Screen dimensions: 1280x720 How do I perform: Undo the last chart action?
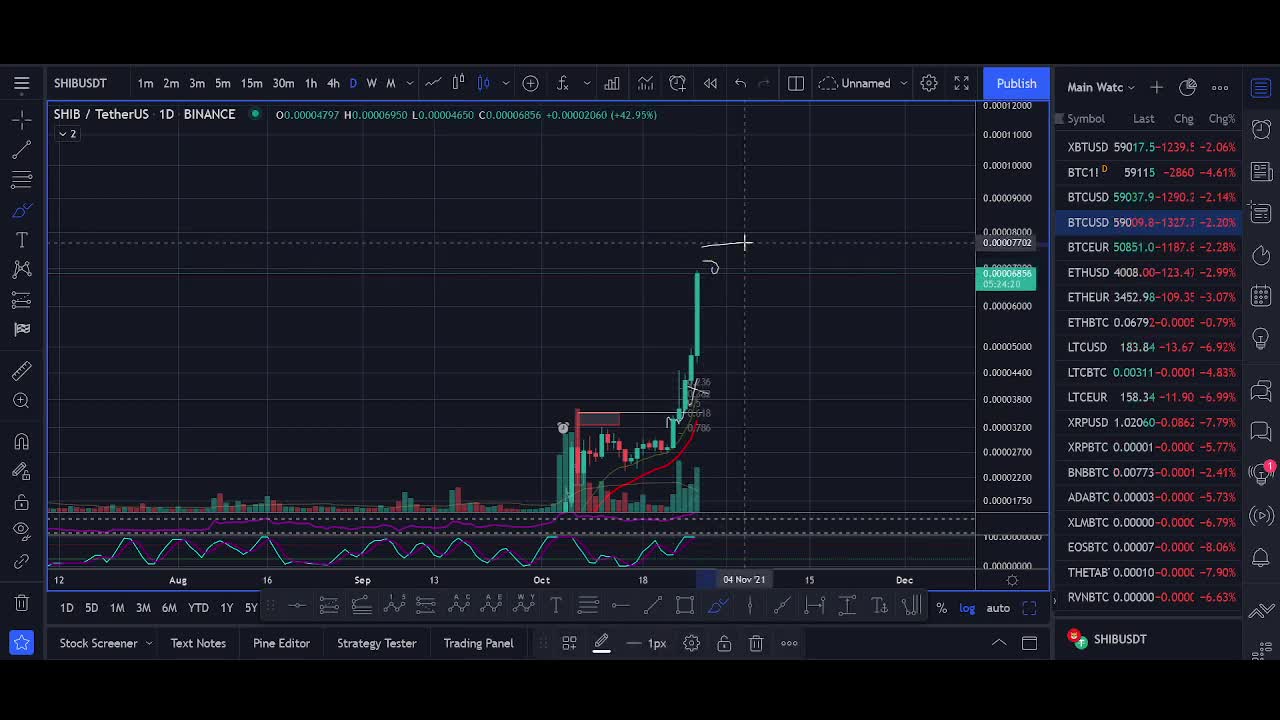[x=740, y=83]
